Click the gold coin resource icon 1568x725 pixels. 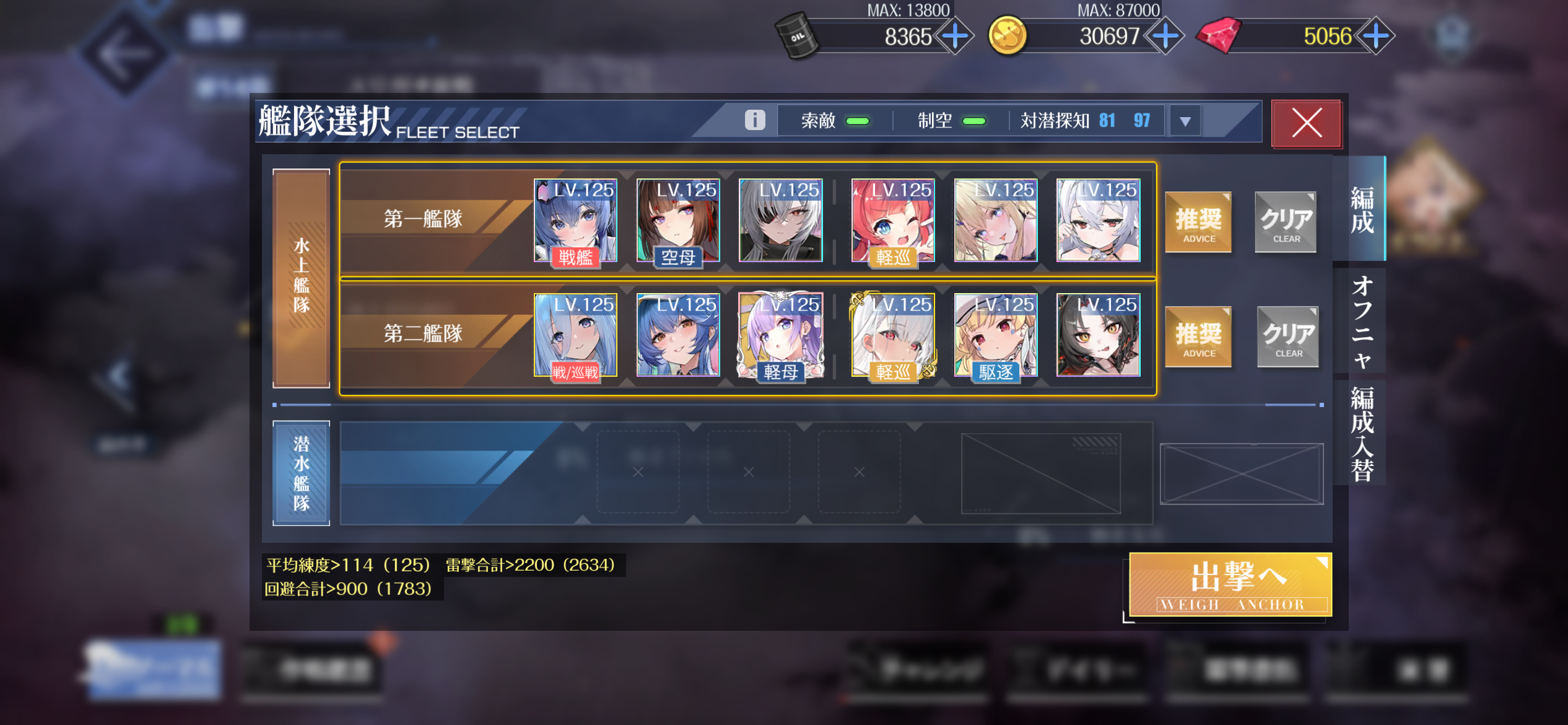pos(1007,36)
